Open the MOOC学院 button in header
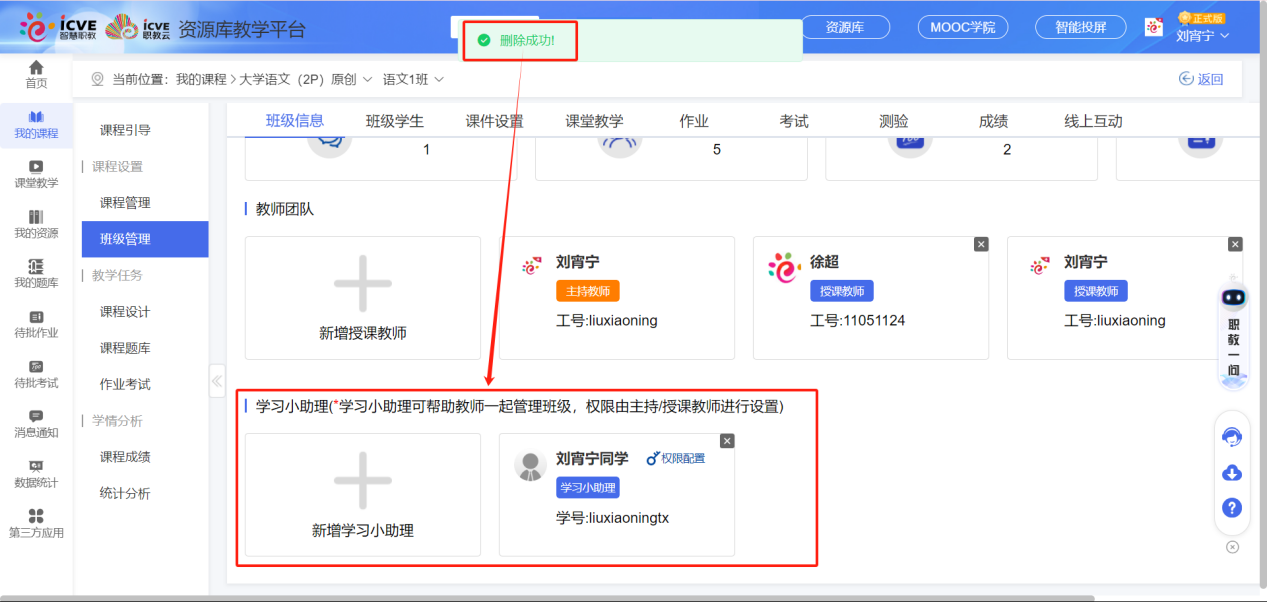Viewport: 1267px width, 602px height. [962, 28]
